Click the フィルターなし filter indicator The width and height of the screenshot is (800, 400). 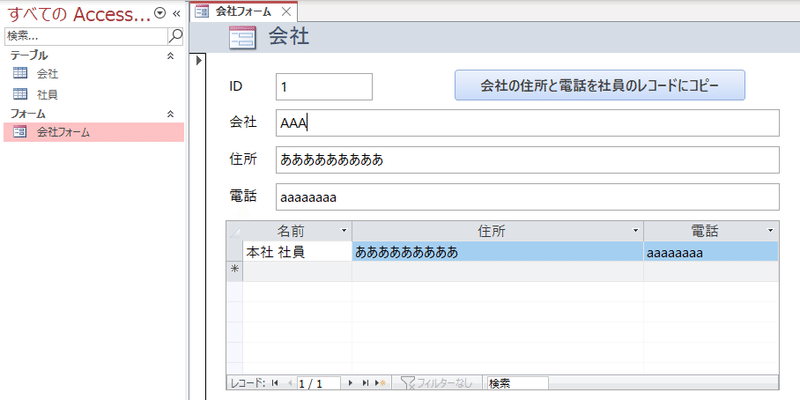(437, 383)
